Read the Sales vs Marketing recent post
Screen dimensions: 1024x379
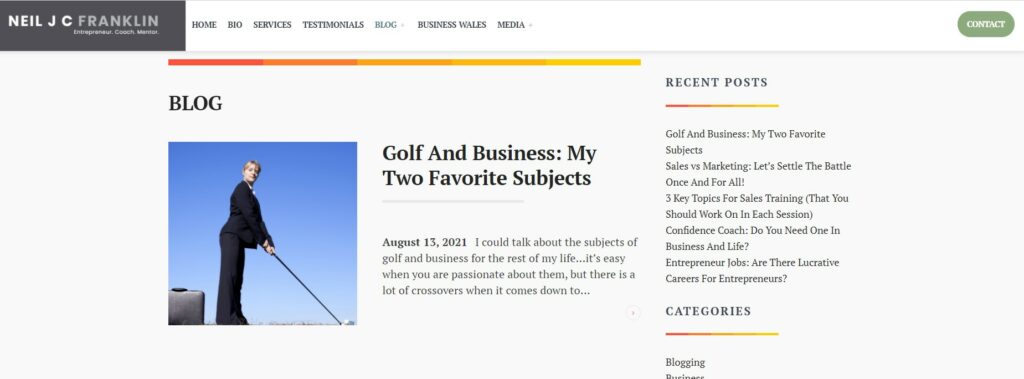[x=758, y=174]
